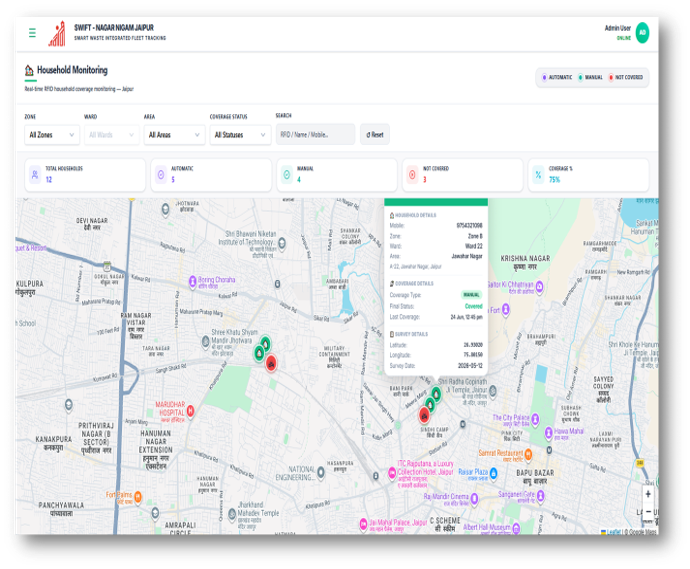Click the SWIFT Nagar Nigam Jaipur logo
This screenshot has height=569, width=690.
pos(57,33)
